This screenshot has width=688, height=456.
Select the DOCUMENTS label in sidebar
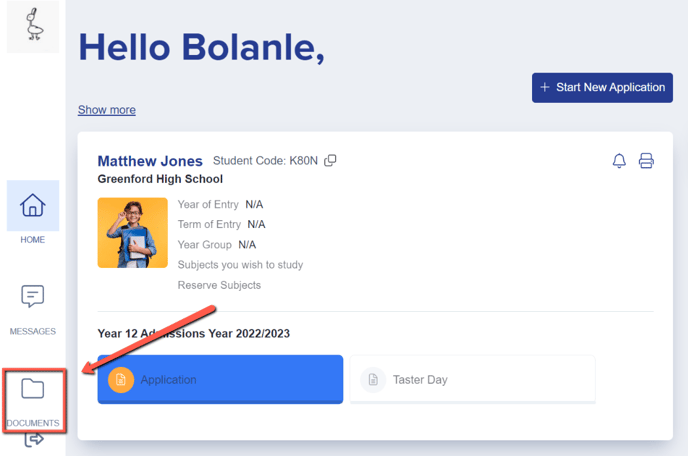[33, 423]
